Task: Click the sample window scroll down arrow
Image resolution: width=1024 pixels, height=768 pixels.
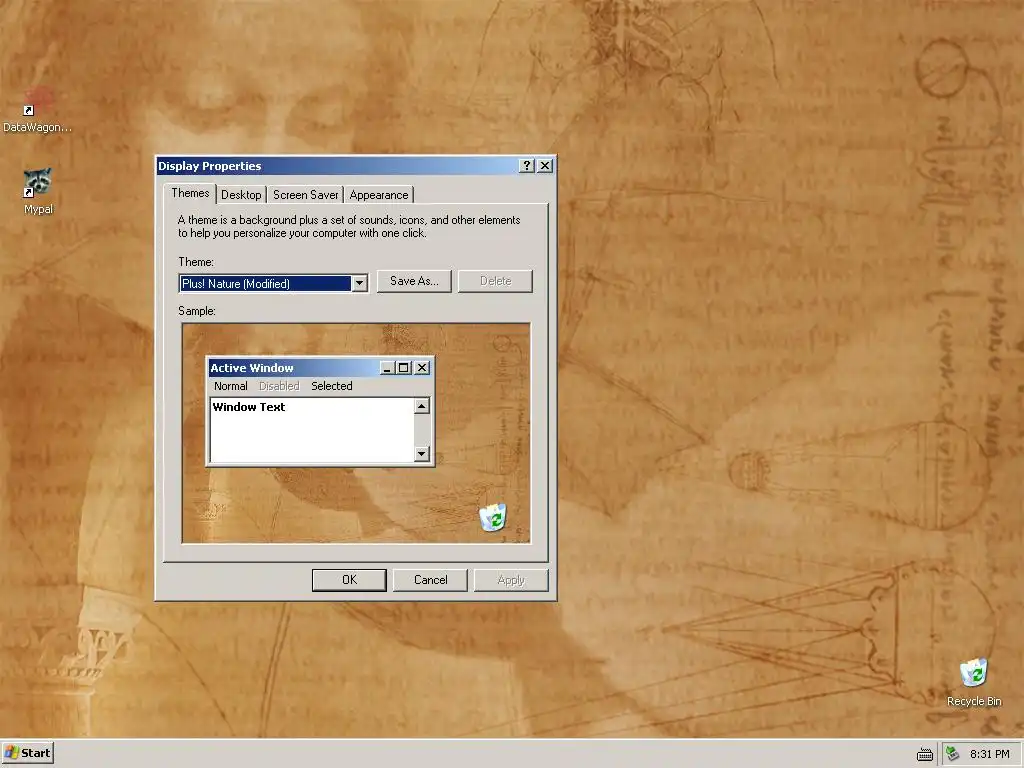Action: tap(422, 453)
